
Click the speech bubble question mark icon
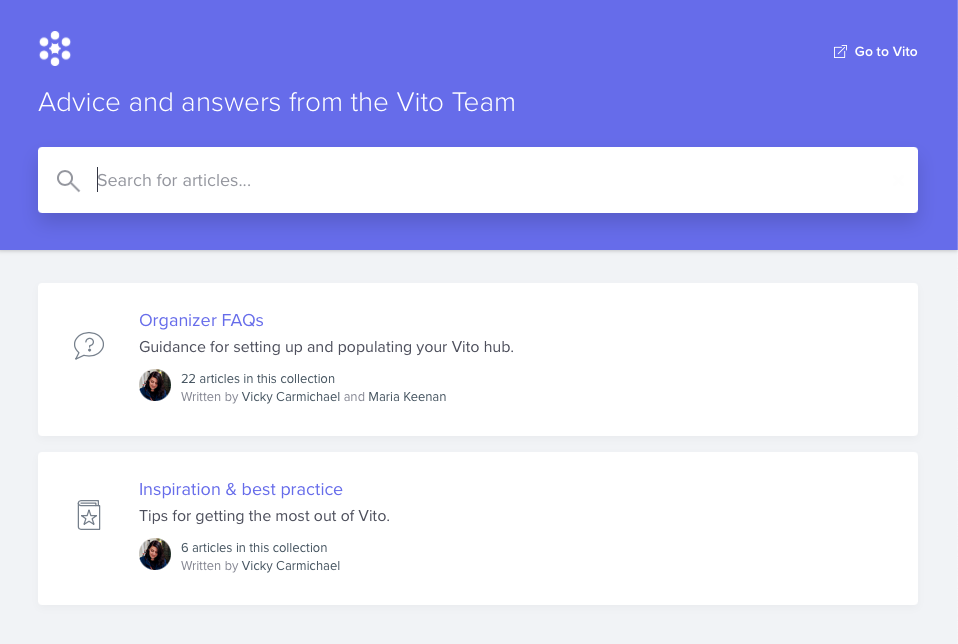click(89, 344)
